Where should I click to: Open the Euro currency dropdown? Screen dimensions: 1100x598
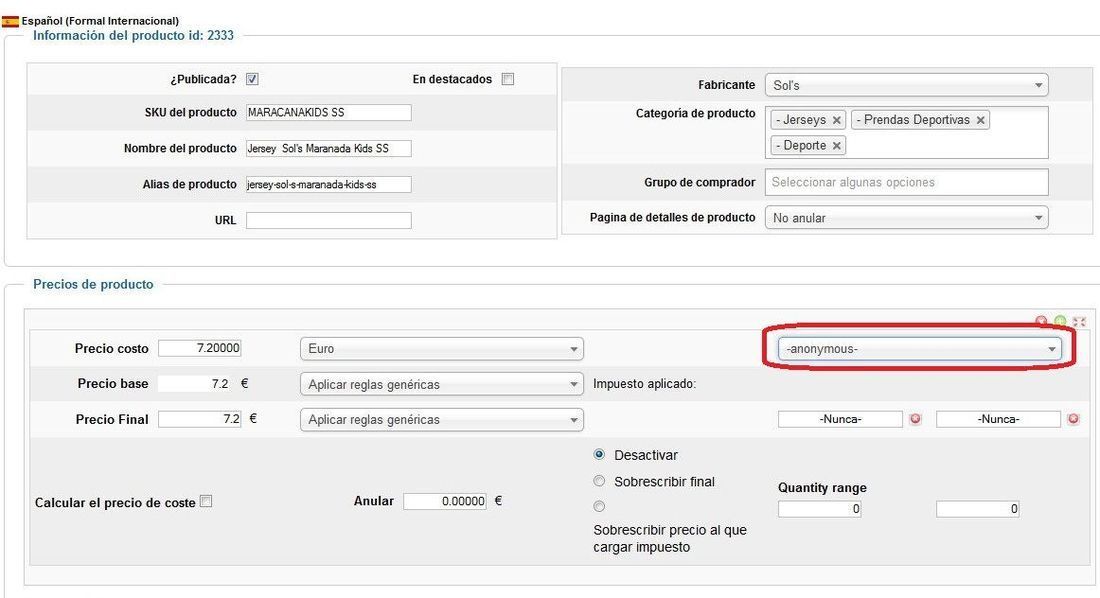click(441, 349)
